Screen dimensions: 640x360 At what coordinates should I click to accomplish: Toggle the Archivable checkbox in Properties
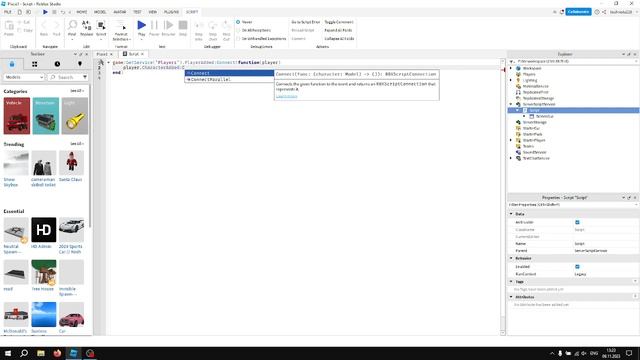coord(577,222)
